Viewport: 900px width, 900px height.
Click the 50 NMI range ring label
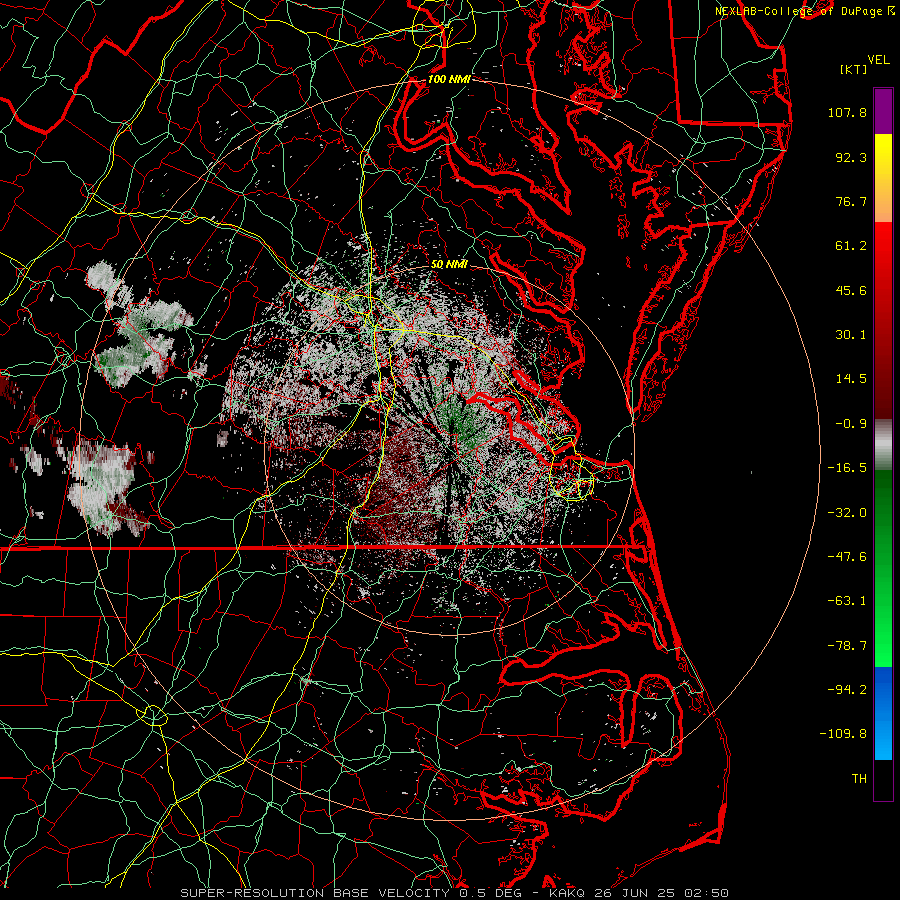coord(449,265)
